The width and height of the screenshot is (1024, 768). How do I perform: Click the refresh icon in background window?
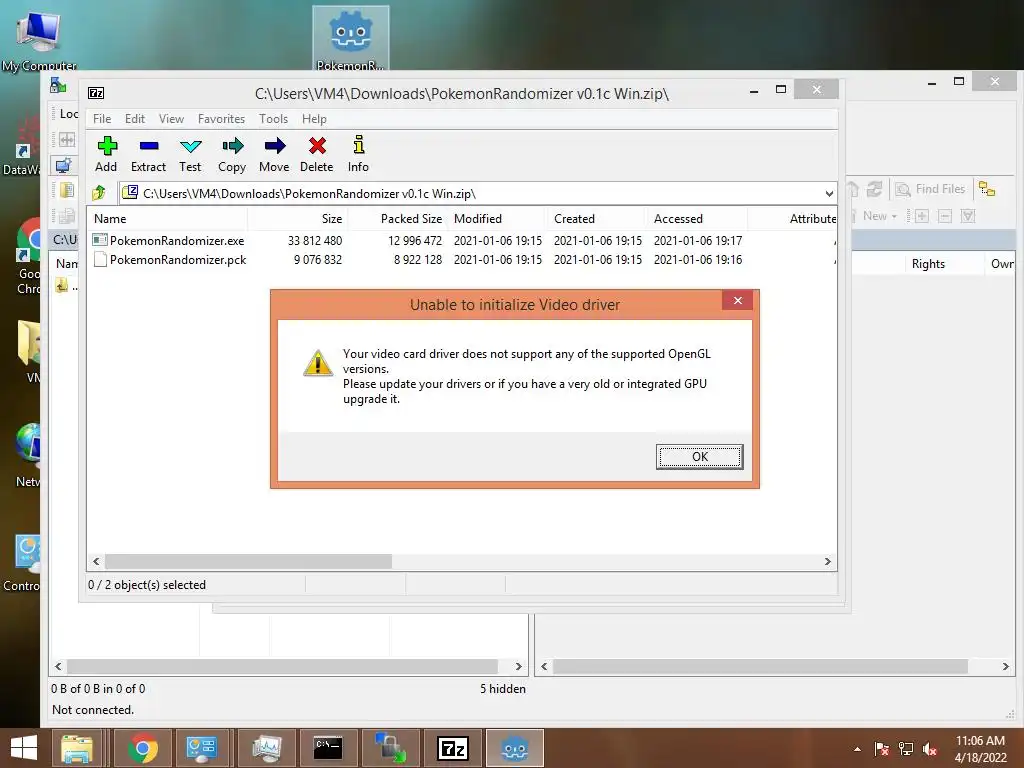point(874,189)
